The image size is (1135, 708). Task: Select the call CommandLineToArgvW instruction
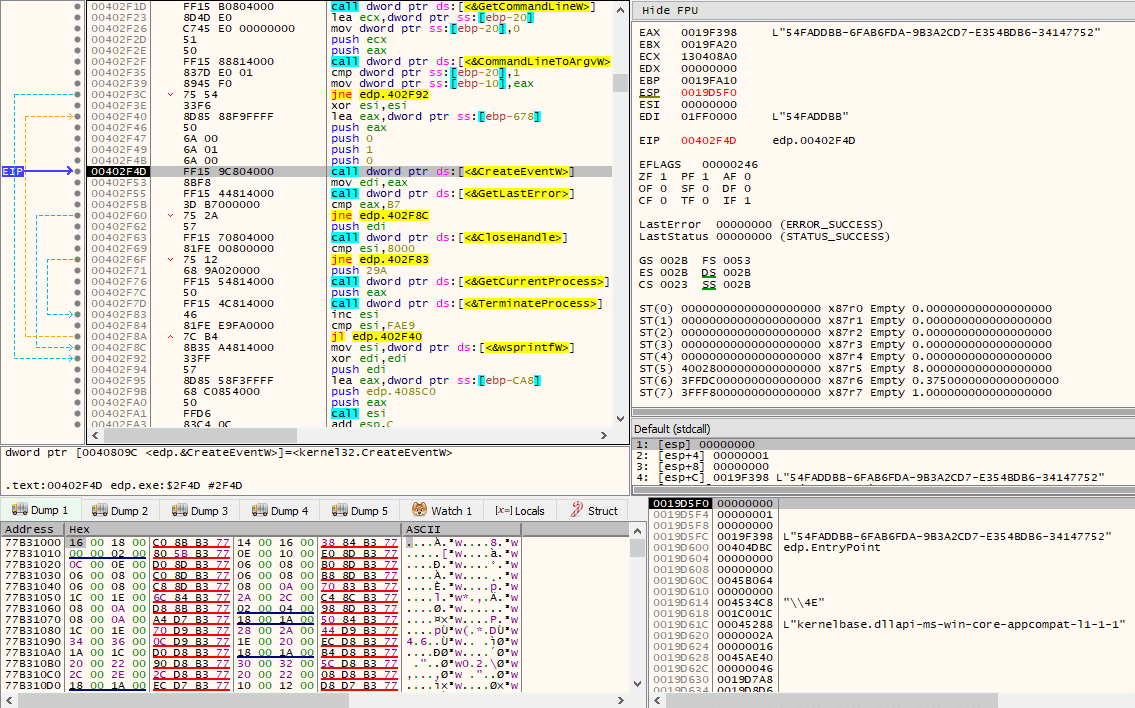[471, 62]
